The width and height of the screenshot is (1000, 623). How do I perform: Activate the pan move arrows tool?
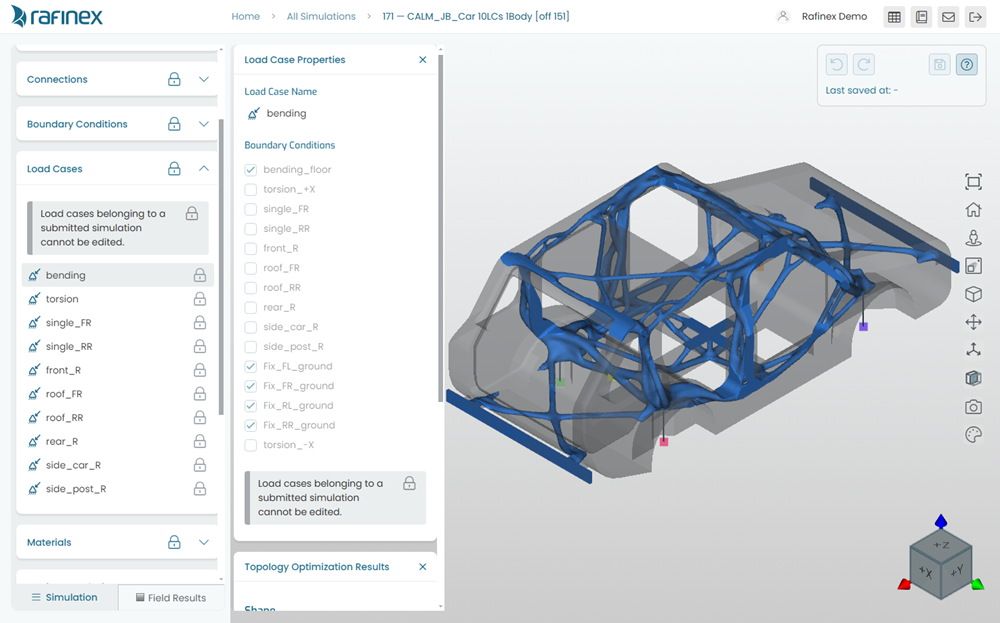tap(973, 322)
